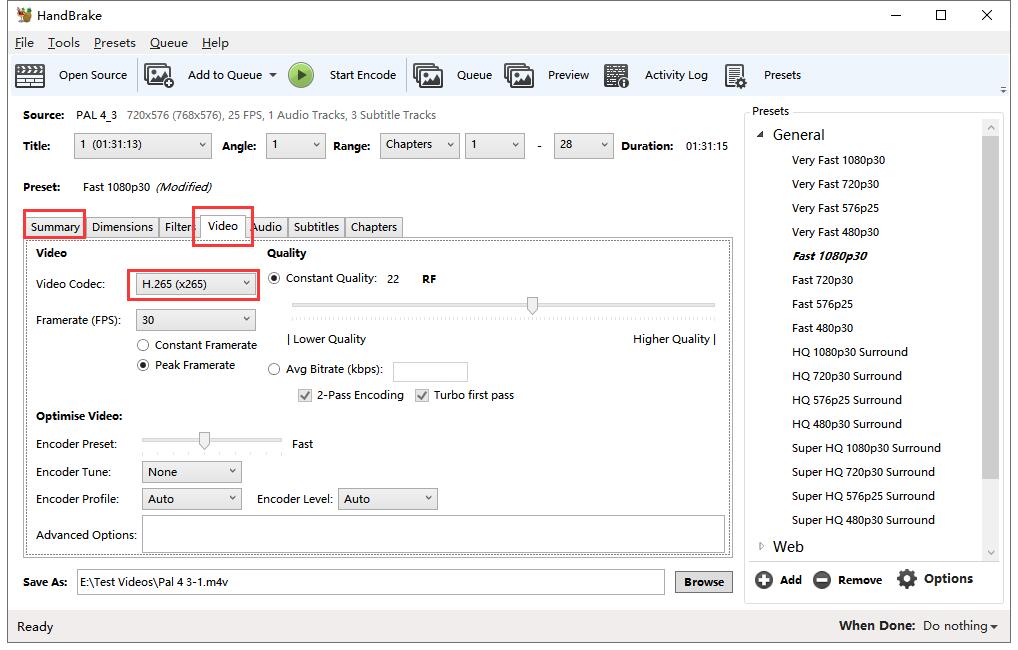
Task: Click the Start Encode label
Action: tap(363, 75)
